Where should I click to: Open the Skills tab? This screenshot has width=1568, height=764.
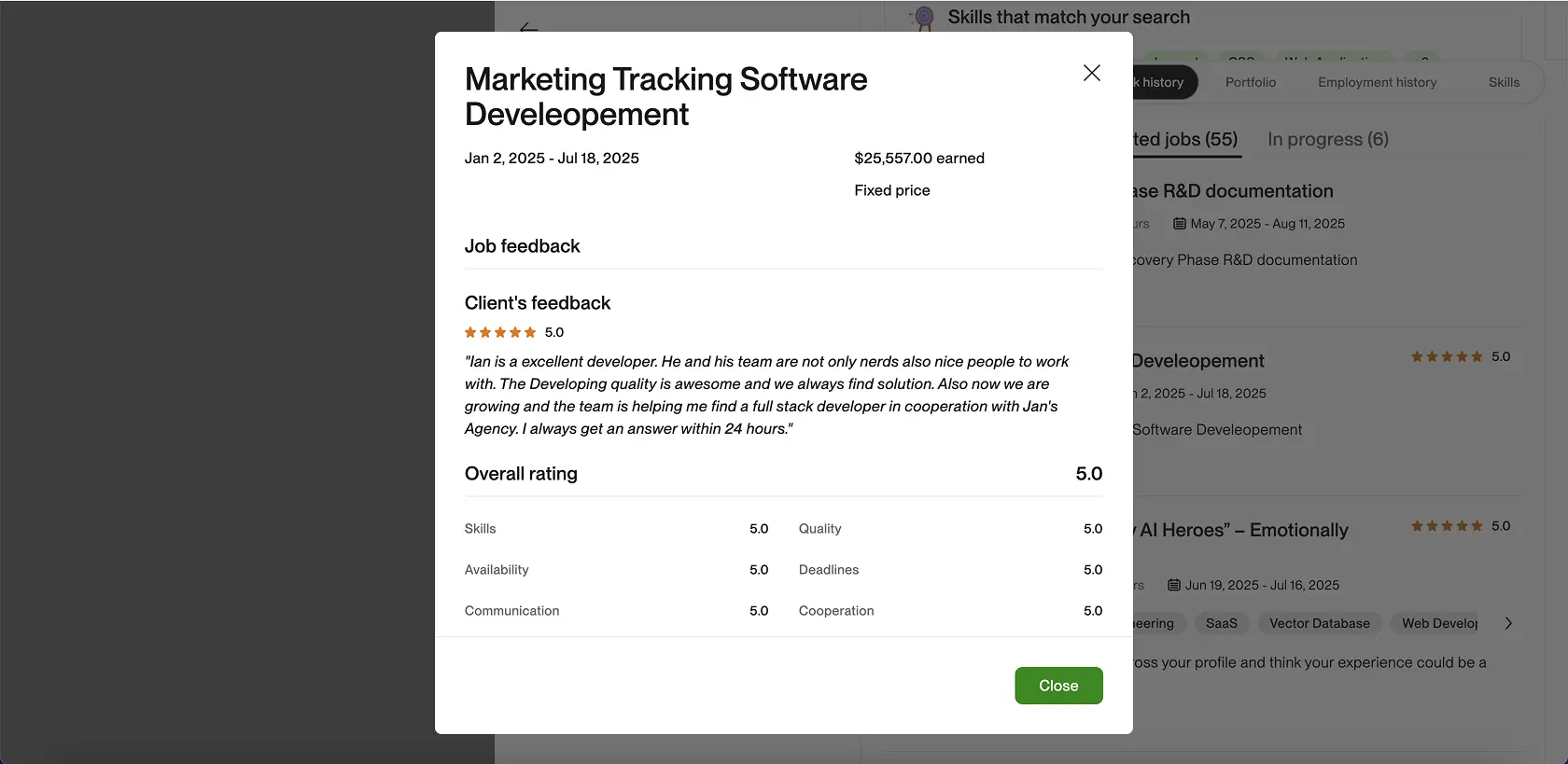[1504, 82]
